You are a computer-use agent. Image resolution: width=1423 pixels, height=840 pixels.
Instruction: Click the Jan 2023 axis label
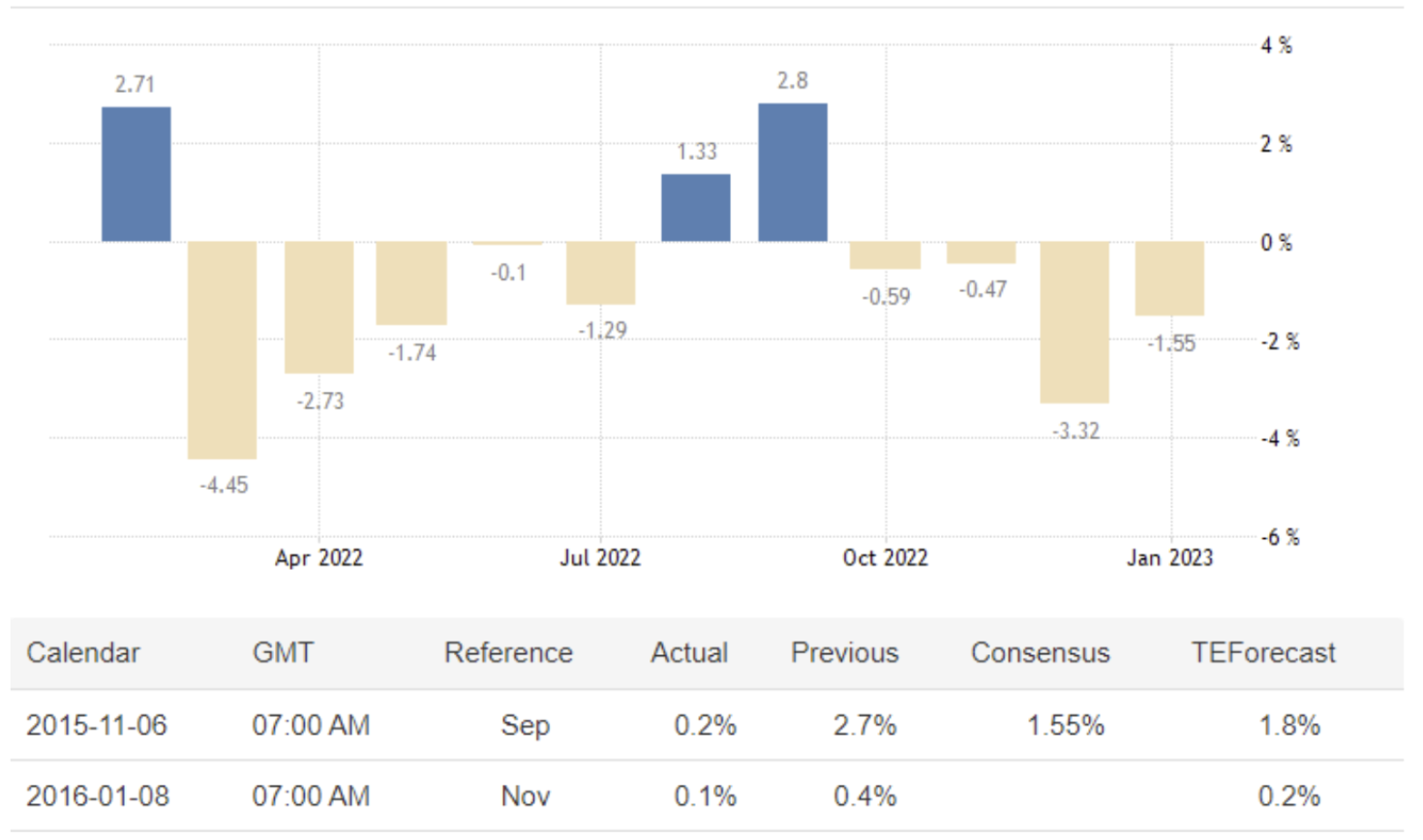[1169, 558]
